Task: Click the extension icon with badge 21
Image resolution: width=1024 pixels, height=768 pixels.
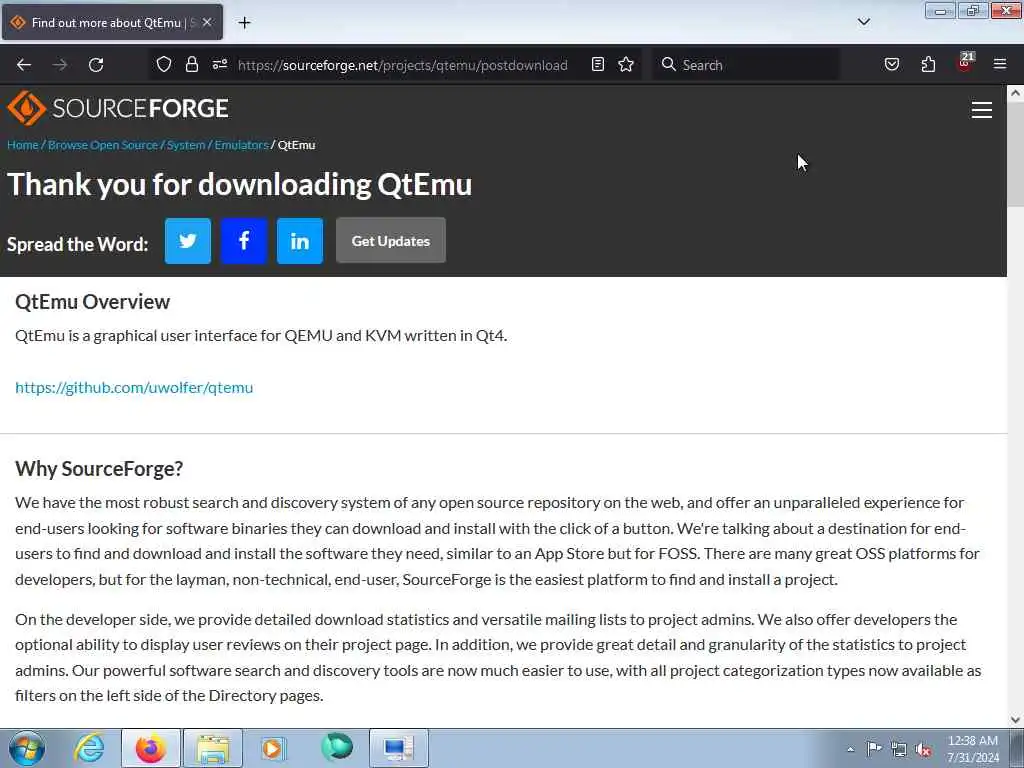Action: (965, 63)
